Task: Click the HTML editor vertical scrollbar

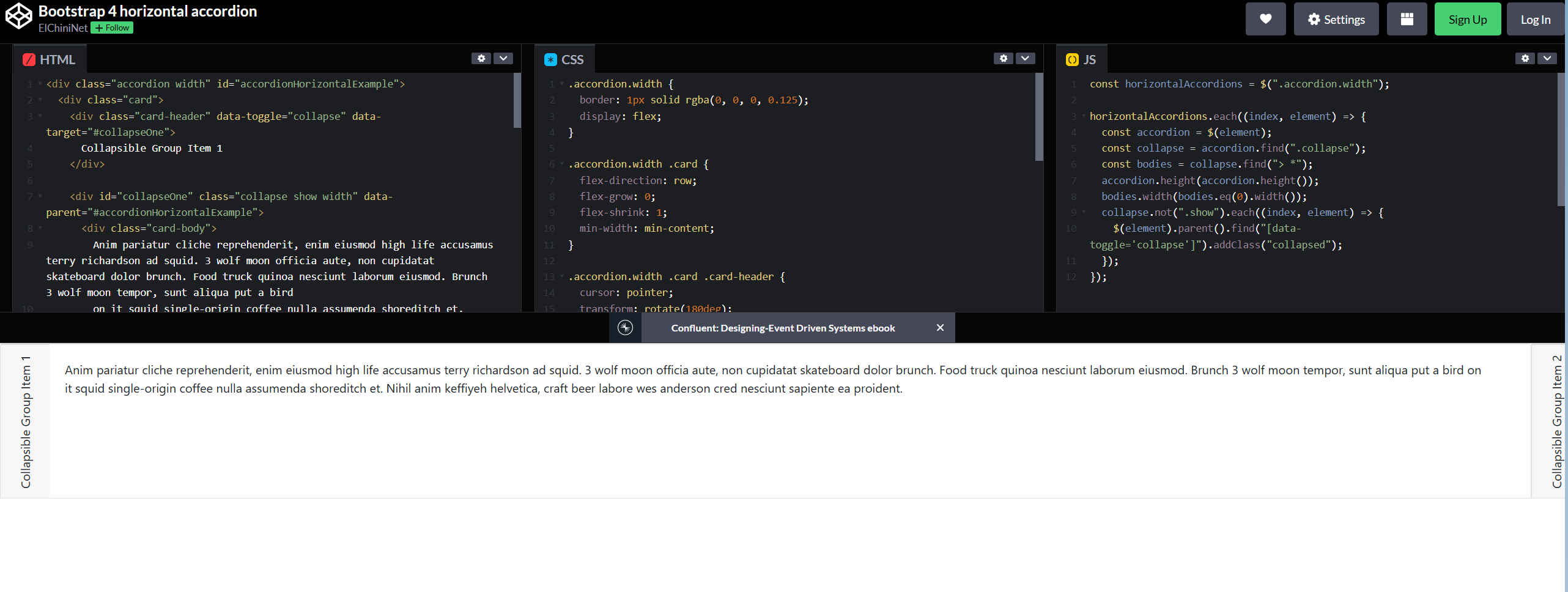Action: point(517,101)
